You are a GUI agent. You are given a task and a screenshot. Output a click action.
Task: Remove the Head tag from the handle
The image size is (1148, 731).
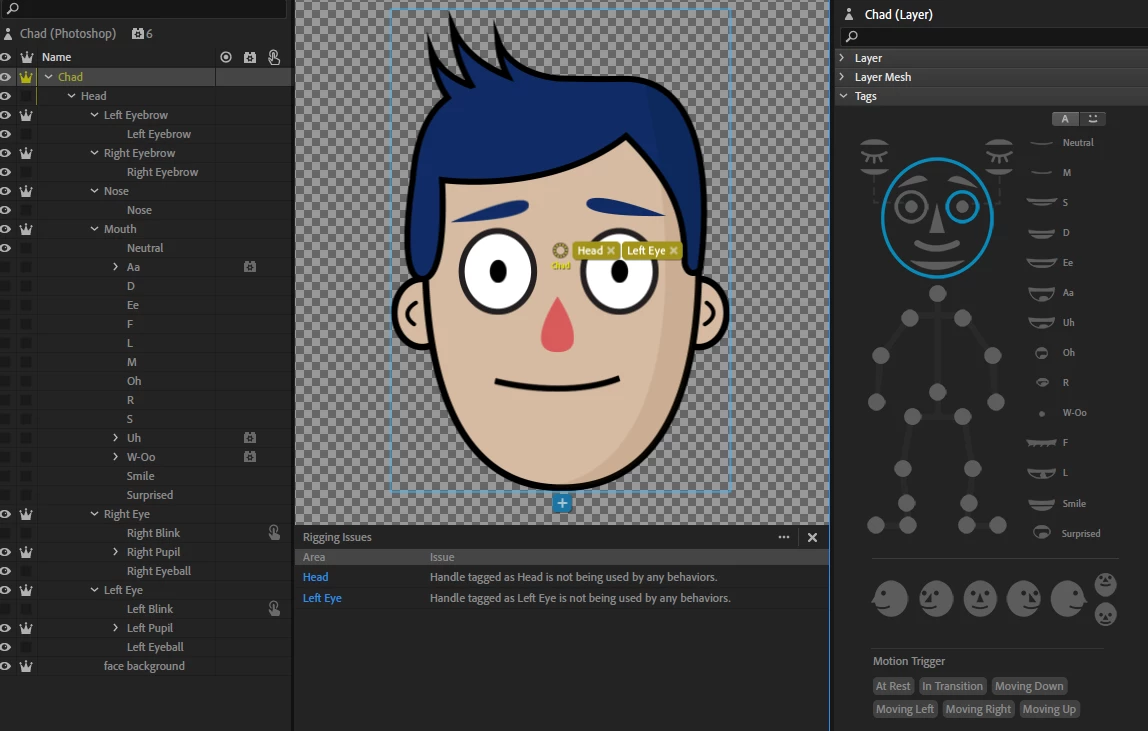(x=611, y=251)
